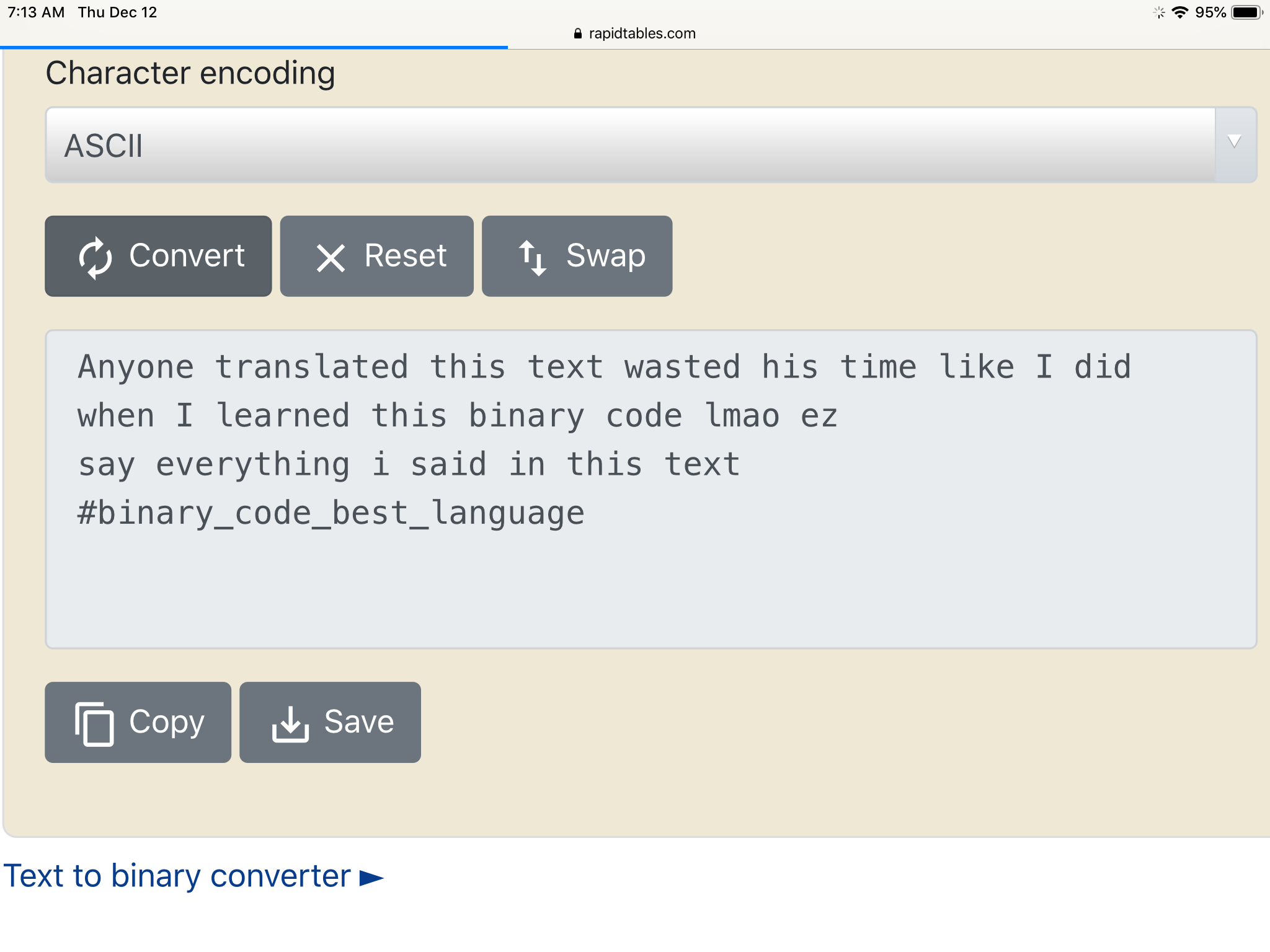This screenshot has width=1270, height=952.
Task: Click the Swap button label
Action: coord(606,256)
